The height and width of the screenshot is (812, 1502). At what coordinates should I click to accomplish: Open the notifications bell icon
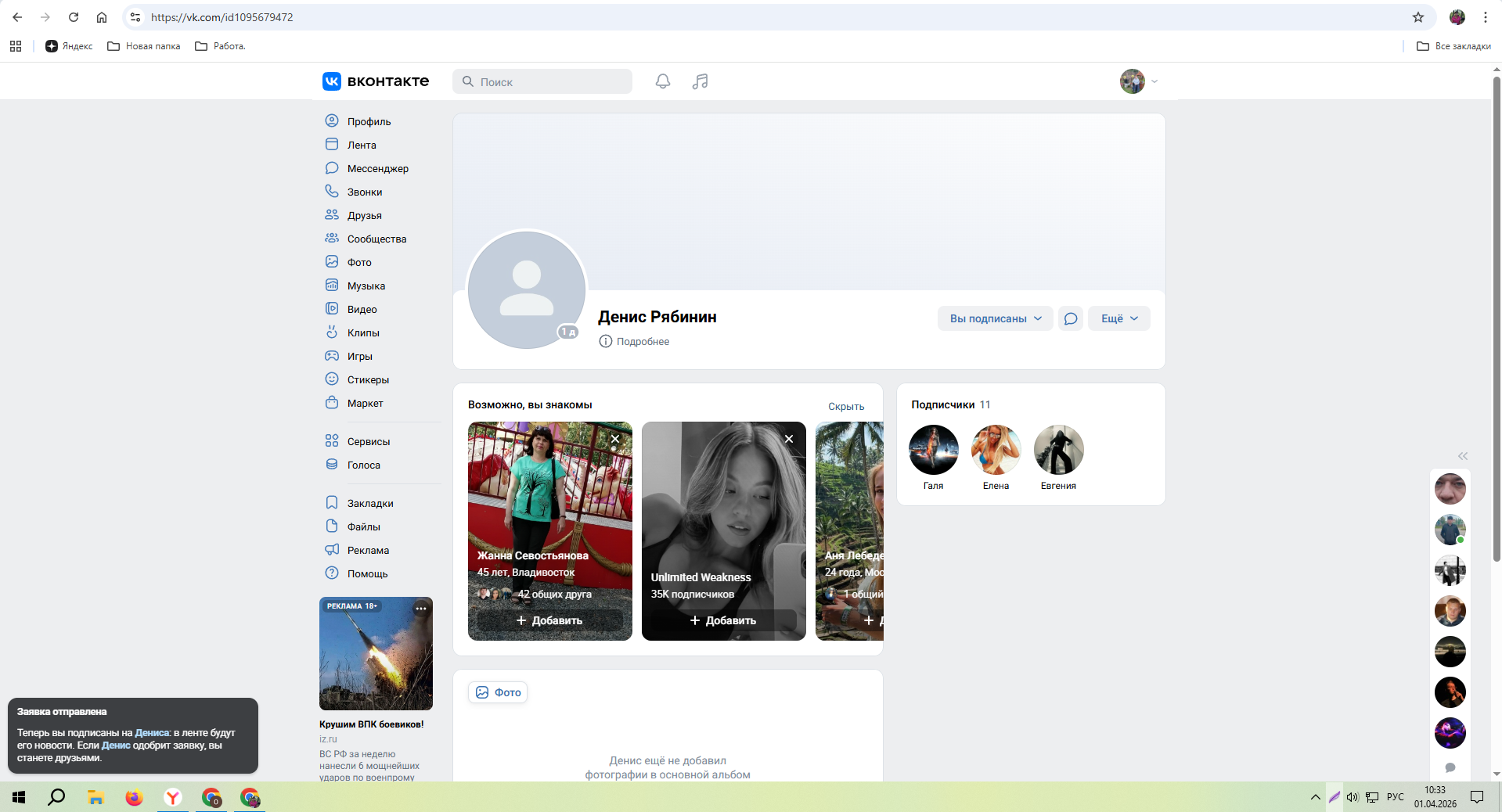[x=663, y=81]
